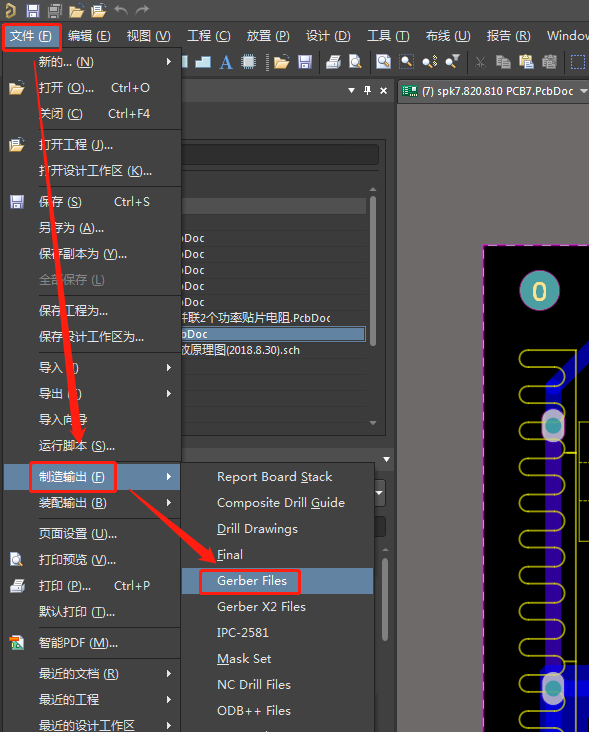Click the scissors Cut icon

[480, 62]
